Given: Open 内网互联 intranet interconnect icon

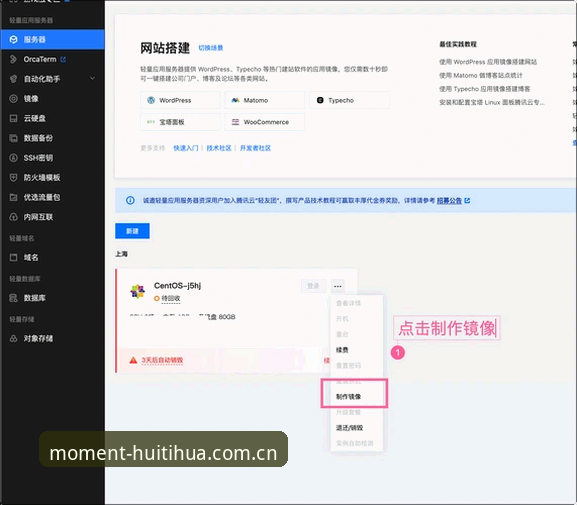Looking at the screenshot, I should (x=14, y=217).
